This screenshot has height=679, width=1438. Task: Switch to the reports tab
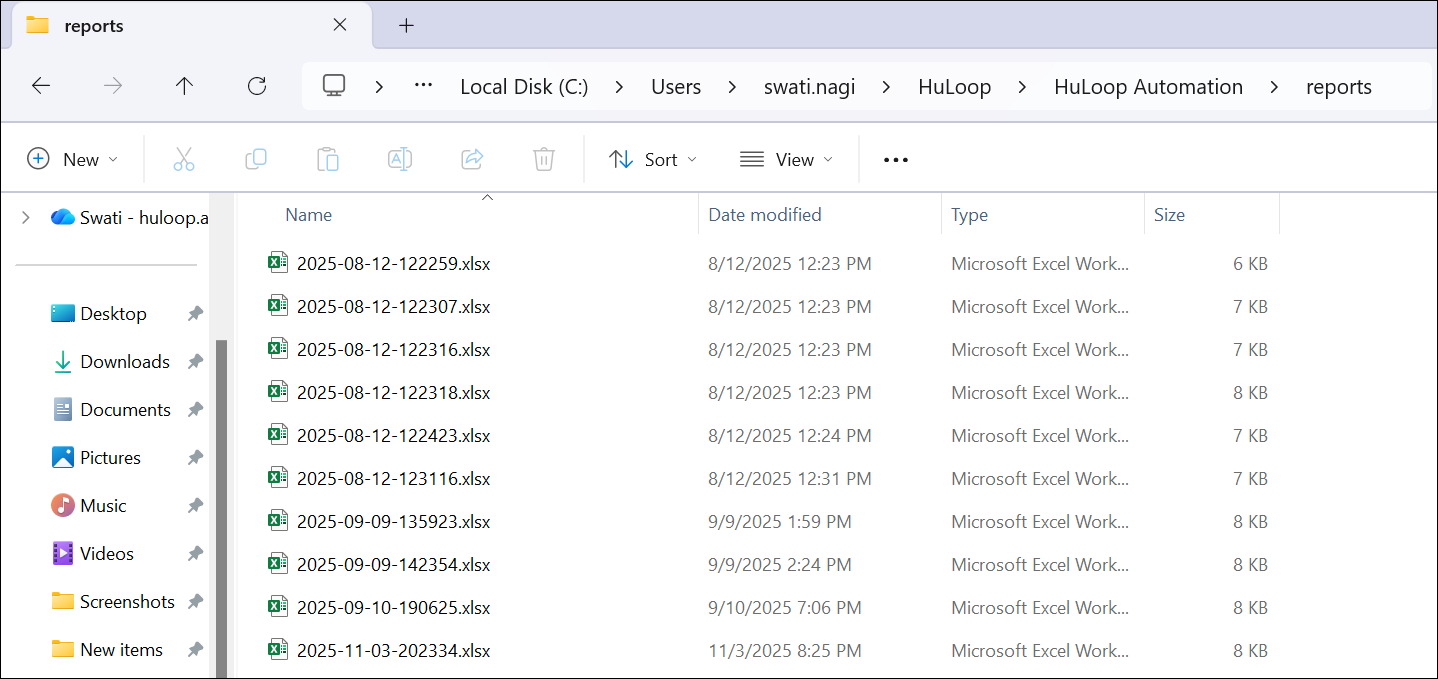[95, 25]
